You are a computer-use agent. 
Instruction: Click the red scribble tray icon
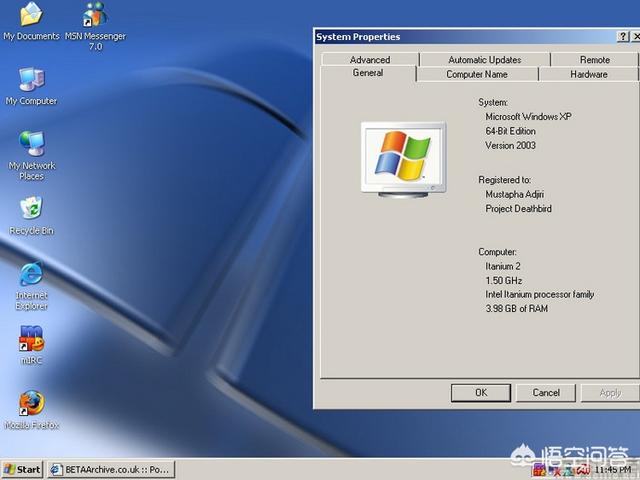coord(584,470)
